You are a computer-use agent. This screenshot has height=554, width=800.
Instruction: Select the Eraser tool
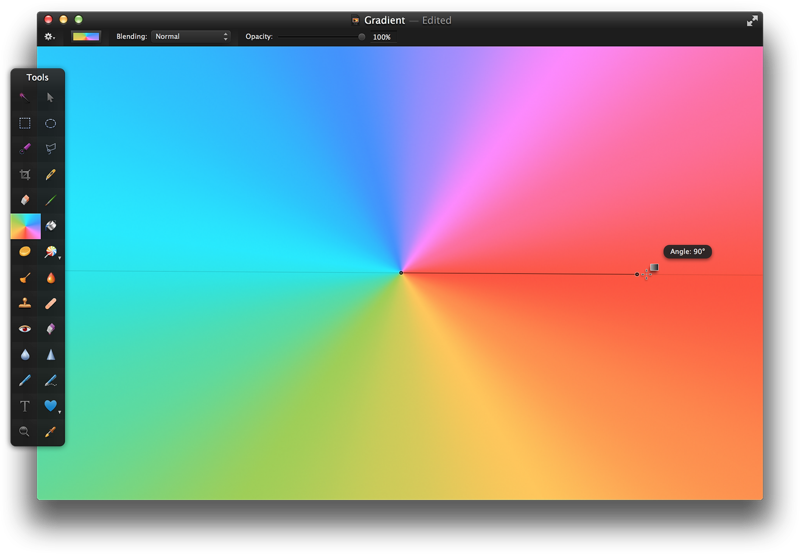24,200
